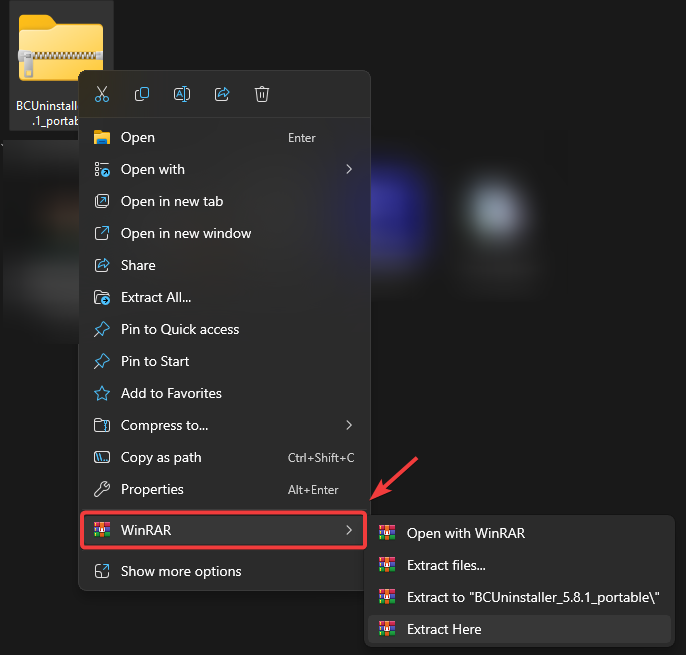The image size is (686, 655).
Task: Choose Open in new tab
Action: click(224, 201)
